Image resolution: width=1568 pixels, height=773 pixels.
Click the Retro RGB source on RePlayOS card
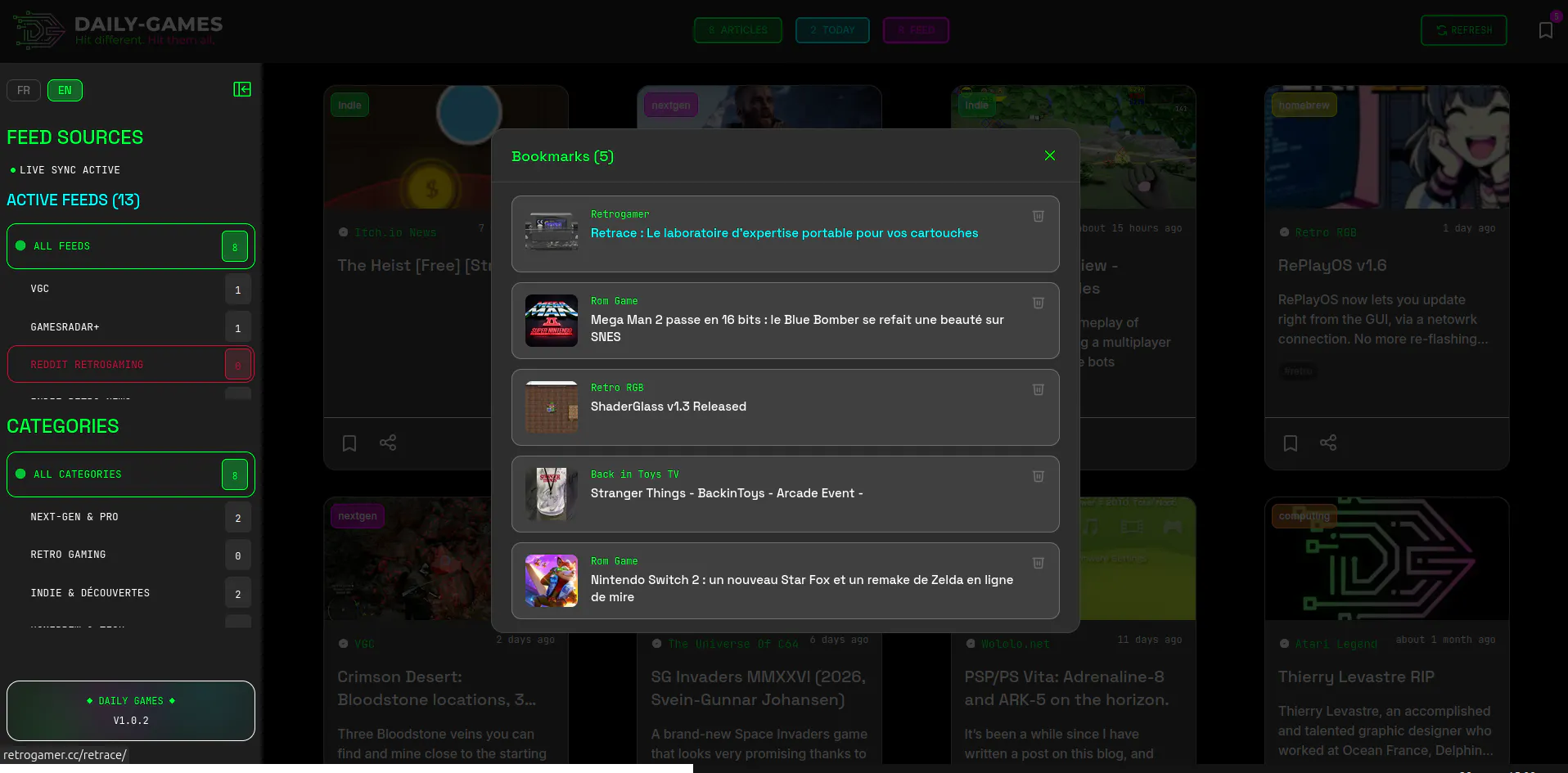(1326, 233)
